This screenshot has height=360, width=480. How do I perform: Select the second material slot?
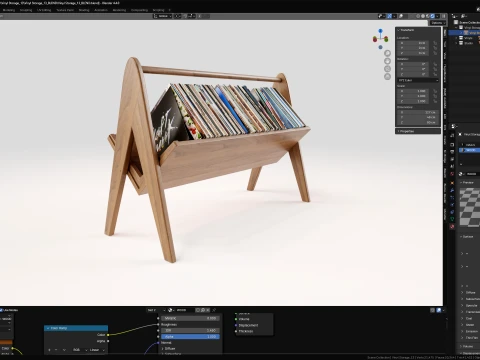coord(470,150)
